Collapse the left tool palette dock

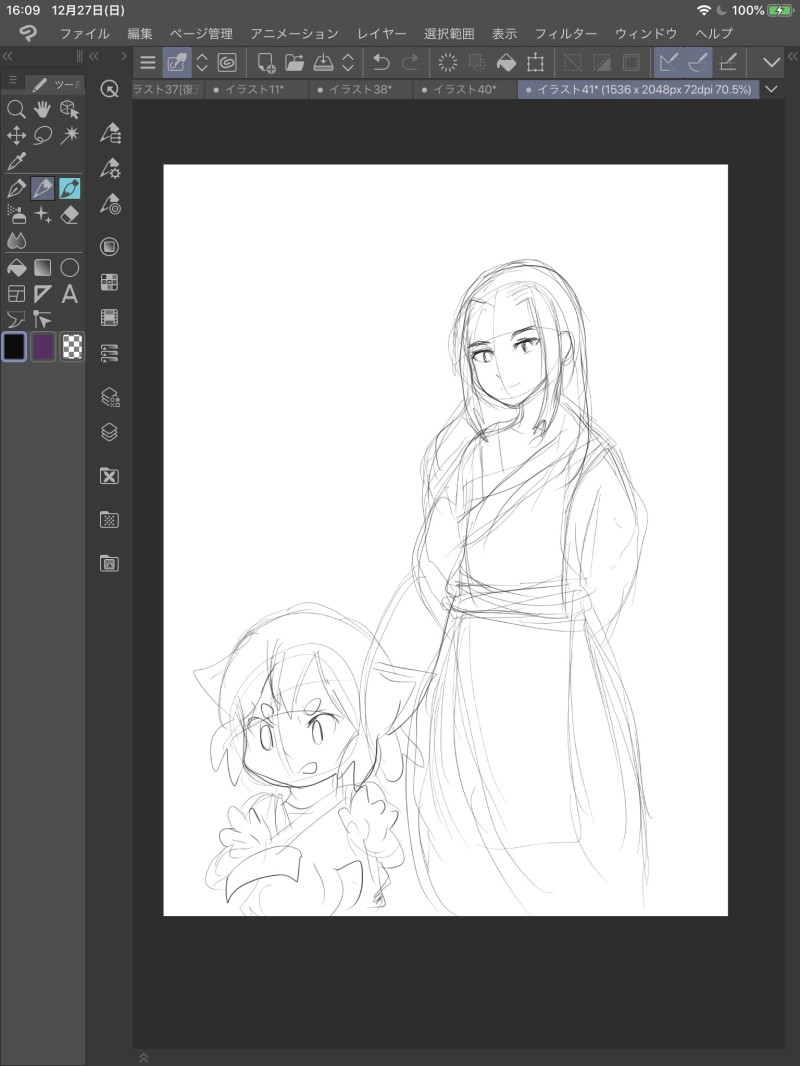pyautogui.click(x=7, y=56)
